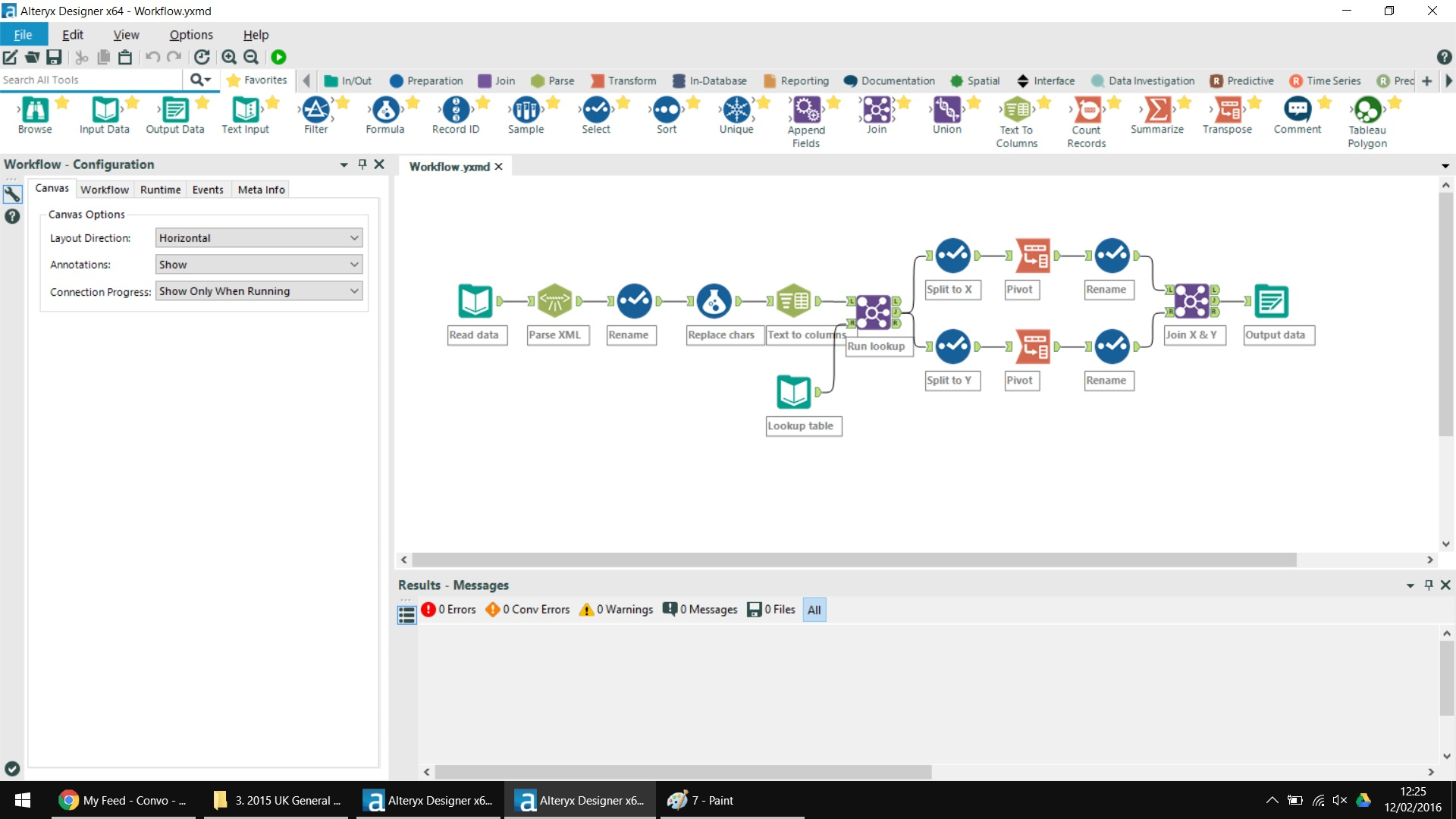
Task: Click the Save workflow toolbar icon
Action: click(54, 57)
